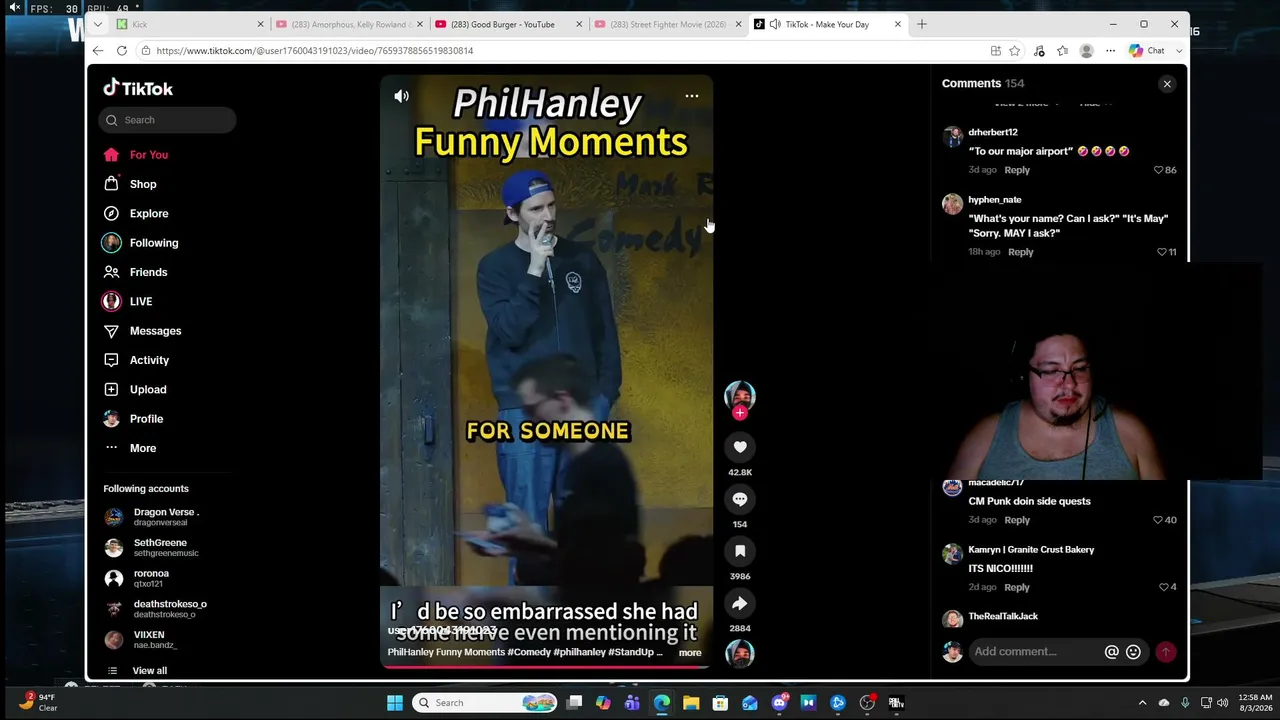Image resolution: width=1280 pixels, height=720 pixels.
Task: Open the tab list dropdown in Edge
Action: [98, 24]
